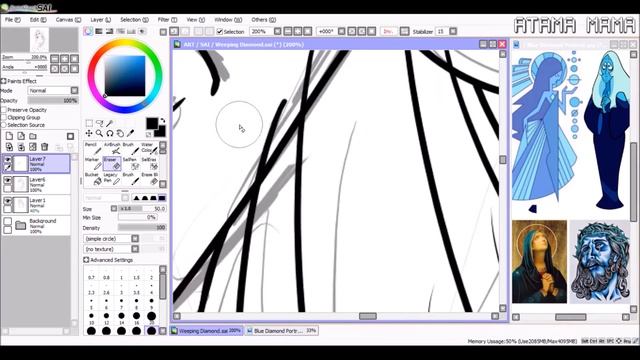Click the foreground color swatch
Viewport: 640px width, 360px height.
pyautogui.click(x=152, y=123)
